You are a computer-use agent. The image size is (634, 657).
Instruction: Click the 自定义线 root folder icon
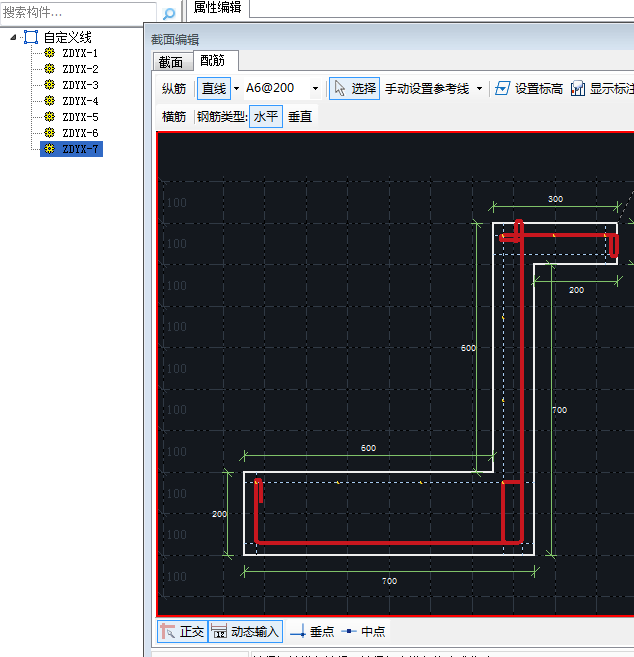pos(31,37)
